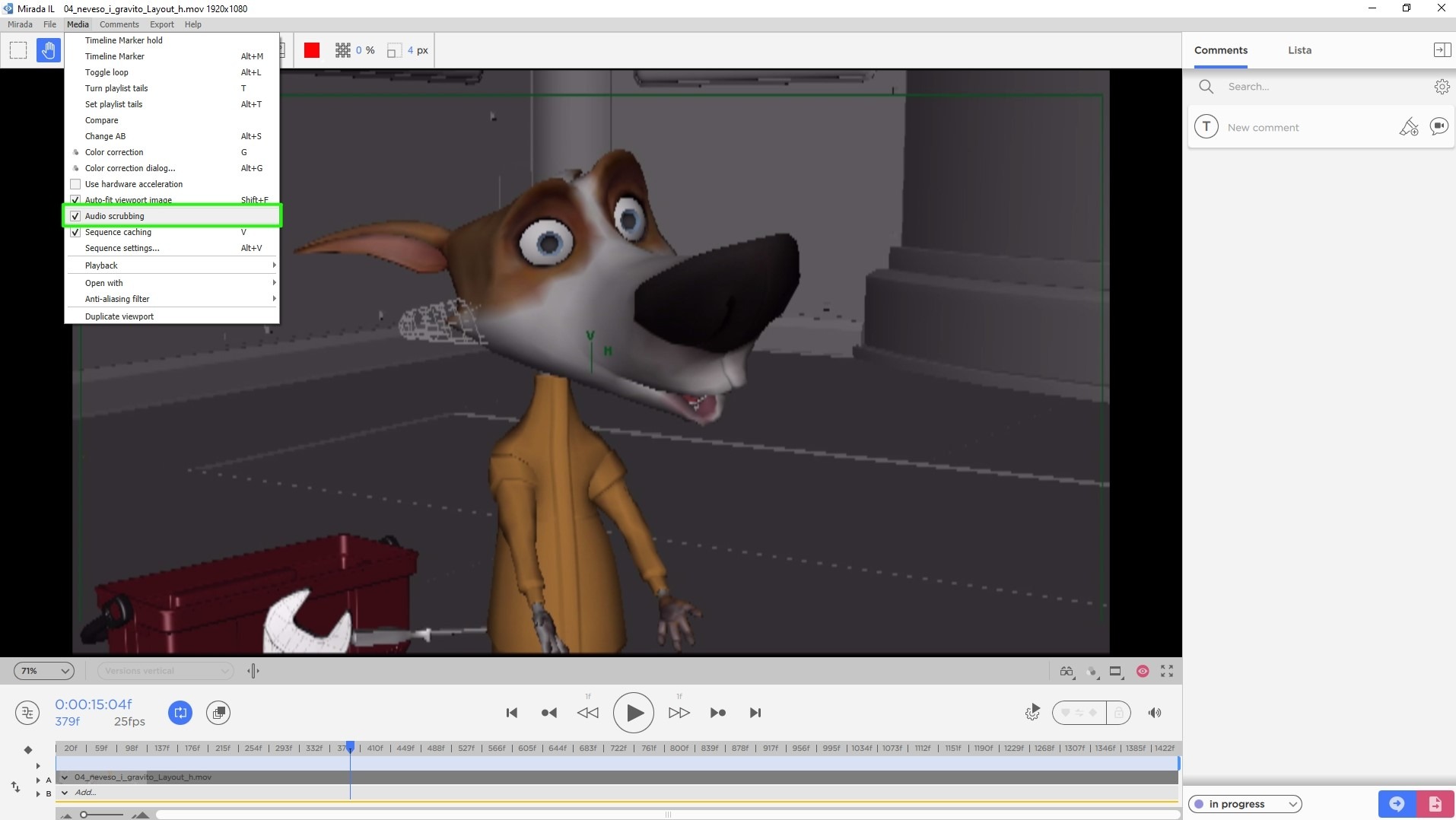Viewport: 1456px width, 820px height.
Task: Jump to the last frame
Action: pyautogui.click(x=755, y=713)
